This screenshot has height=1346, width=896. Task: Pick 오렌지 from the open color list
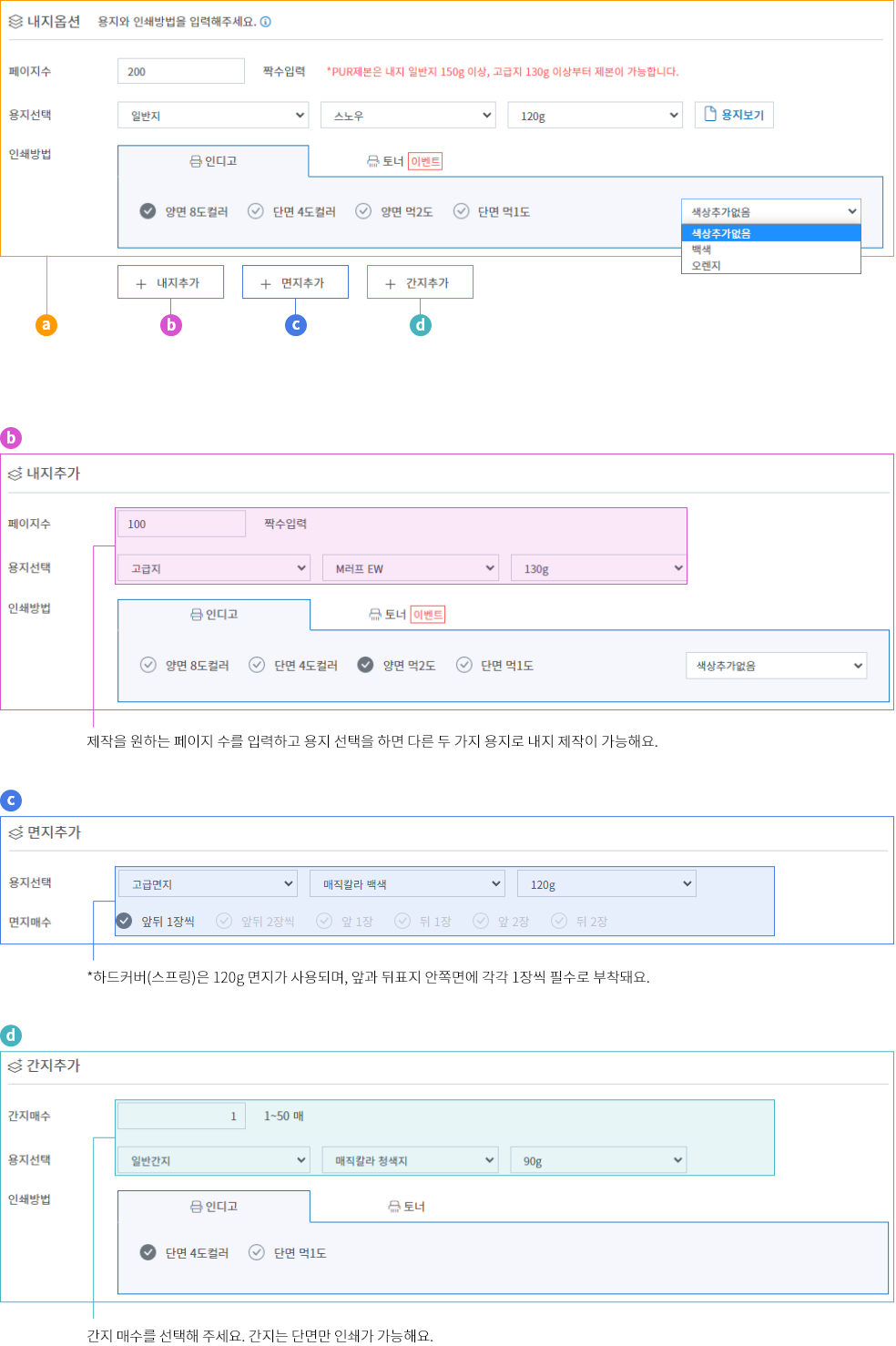point(707,266)
